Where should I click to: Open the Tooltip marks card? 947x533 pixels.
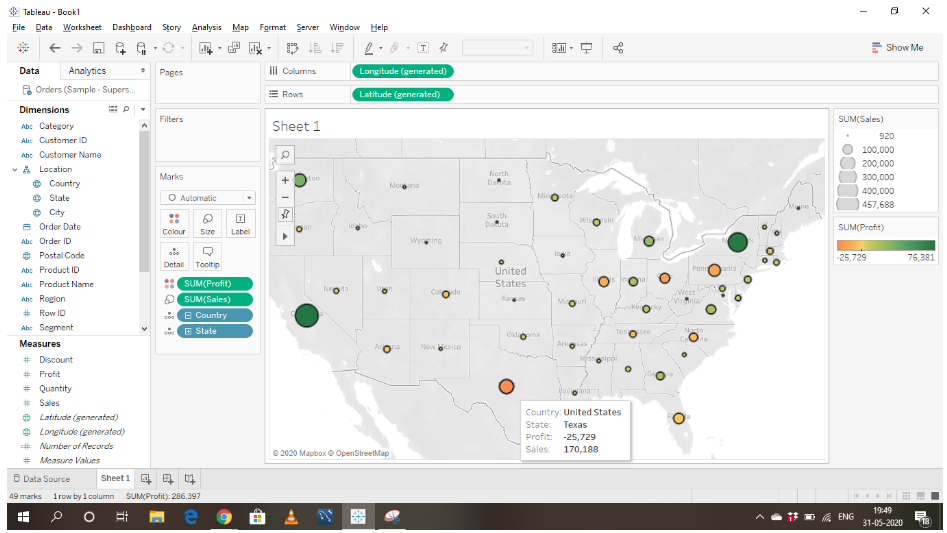pyautogui.click(x=207, y=257)
